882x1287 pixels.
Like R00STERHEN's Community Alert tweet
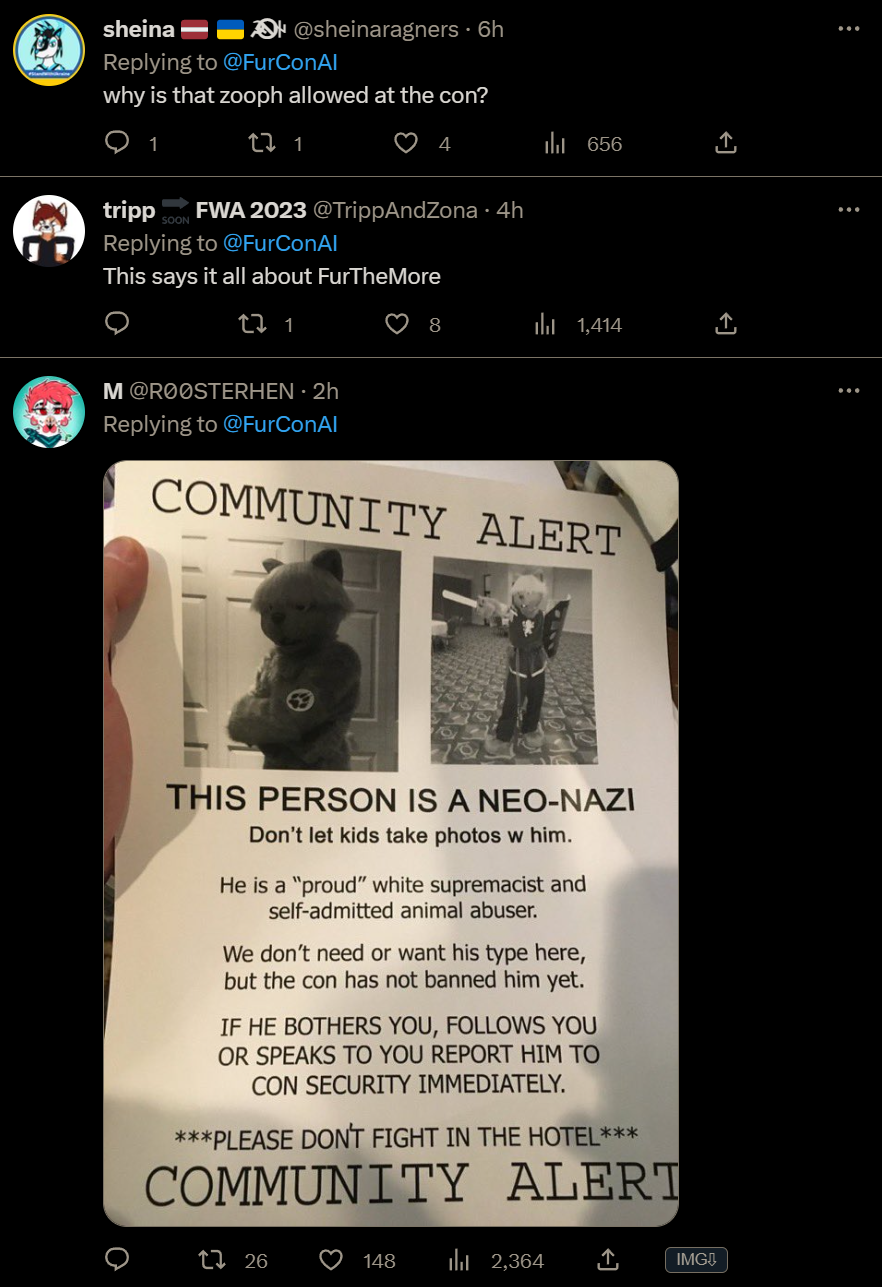[x=331, y=1260]
